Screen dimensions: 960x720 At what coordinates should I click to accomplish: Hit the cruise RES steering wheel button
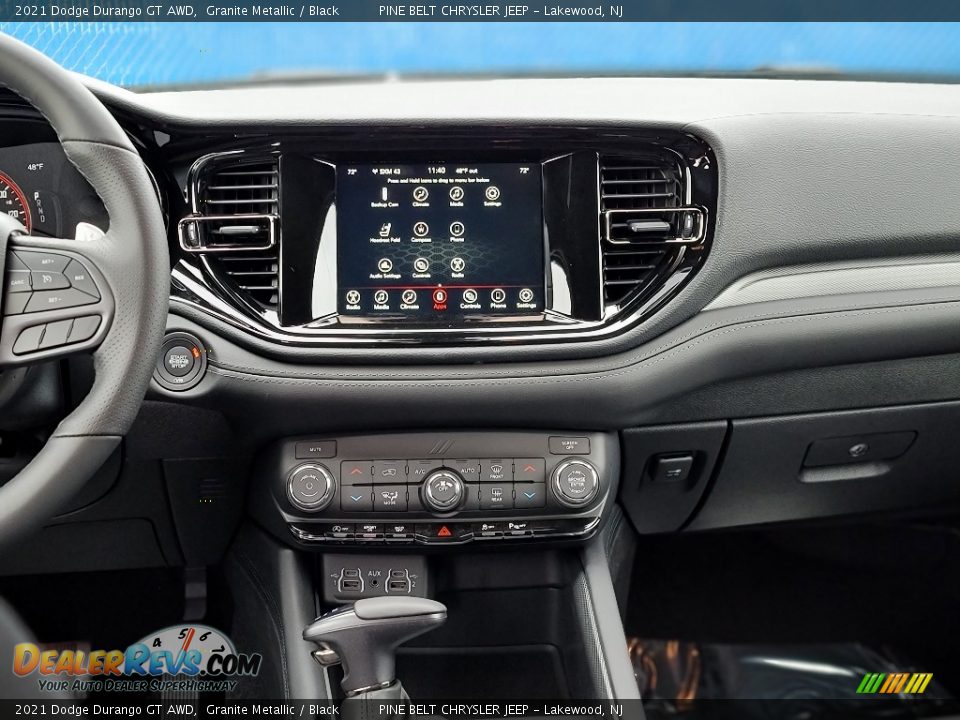pyautogui.click(x=82, y=279)
